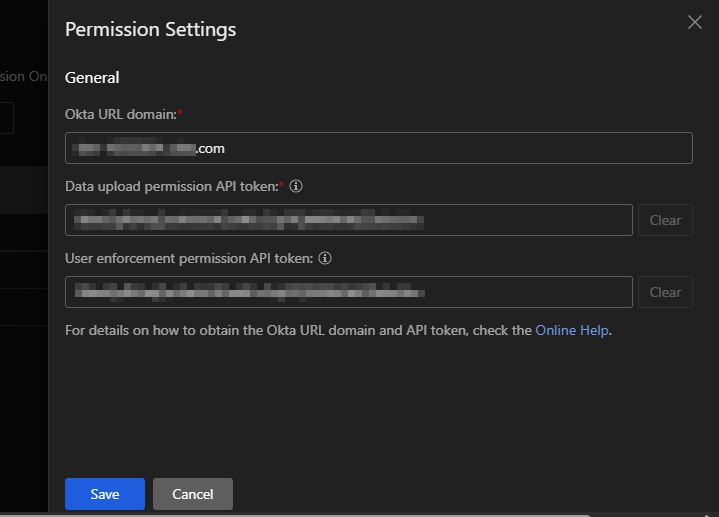Click the Okta URL domain label
Screen dimensions: 719x517
pos(120,114)
